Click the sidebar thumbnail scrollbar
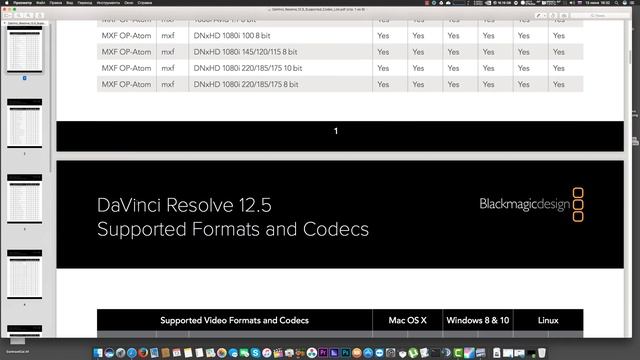Screen dimensions: 640x360 click(x=50, y=98)
